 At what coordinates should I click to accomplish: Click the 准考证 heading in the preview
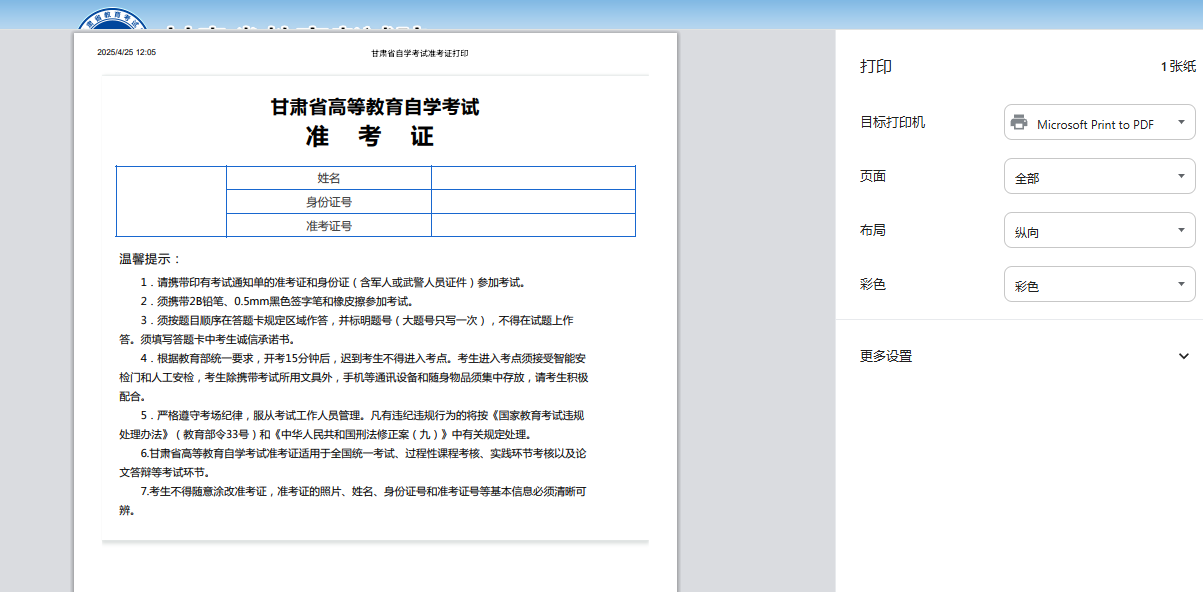pyautogui.click(x=370, y=137)
